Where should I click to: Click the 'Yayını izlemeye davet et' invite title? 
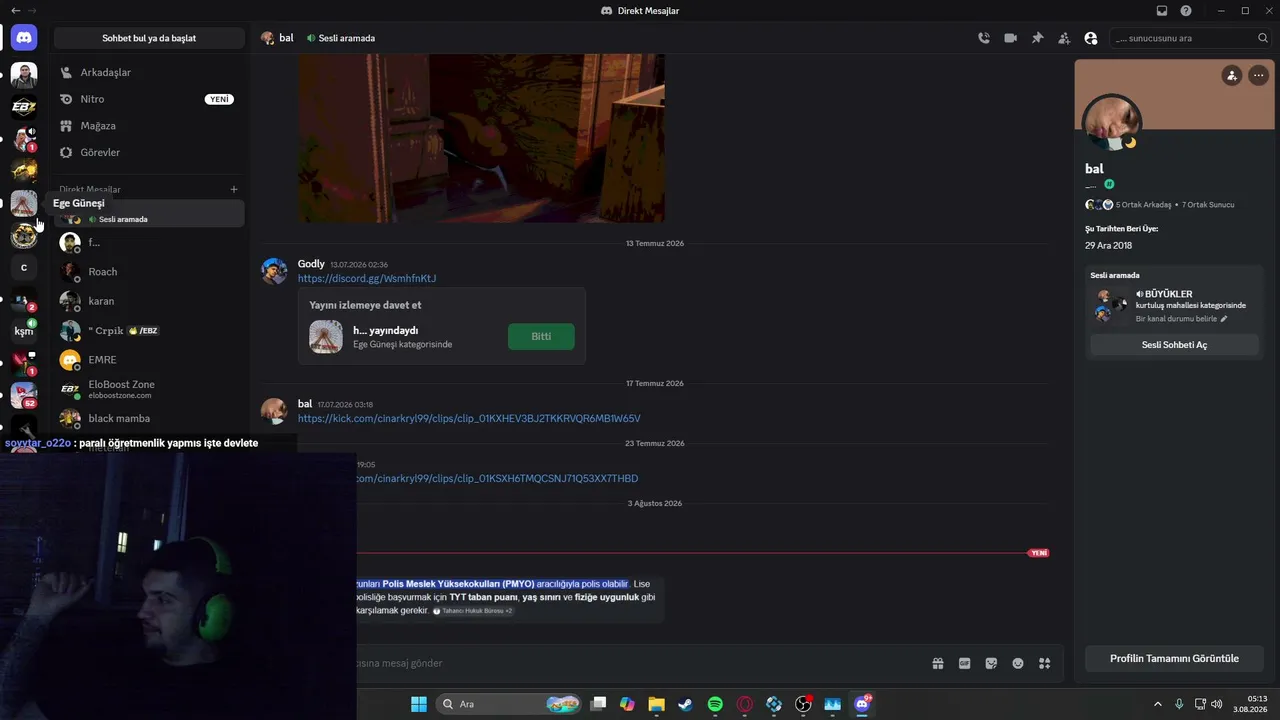pos(365,305)
